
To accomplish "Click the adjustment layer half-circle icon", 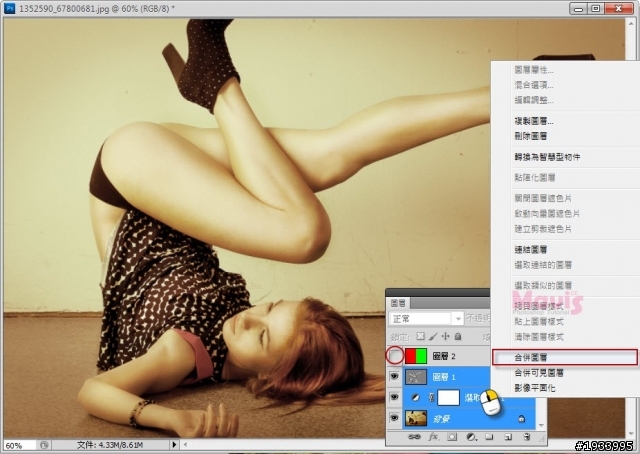I will [415, 397].
